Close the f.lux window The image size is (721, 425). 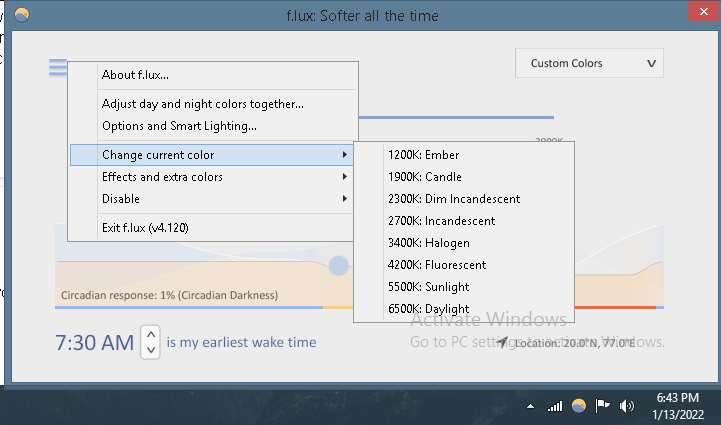pos(704,11)
